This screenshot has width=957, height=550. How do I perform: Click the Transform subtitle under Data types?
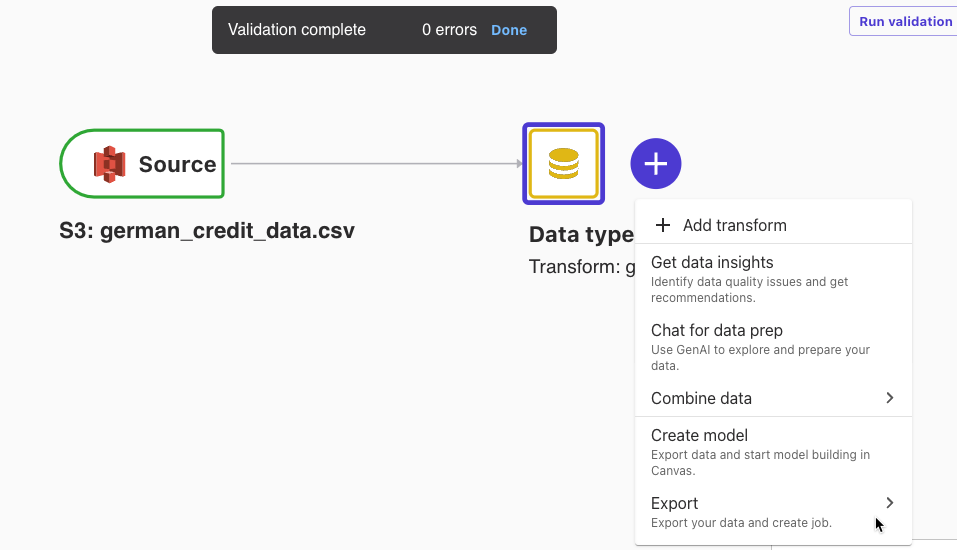coord(582,267)
